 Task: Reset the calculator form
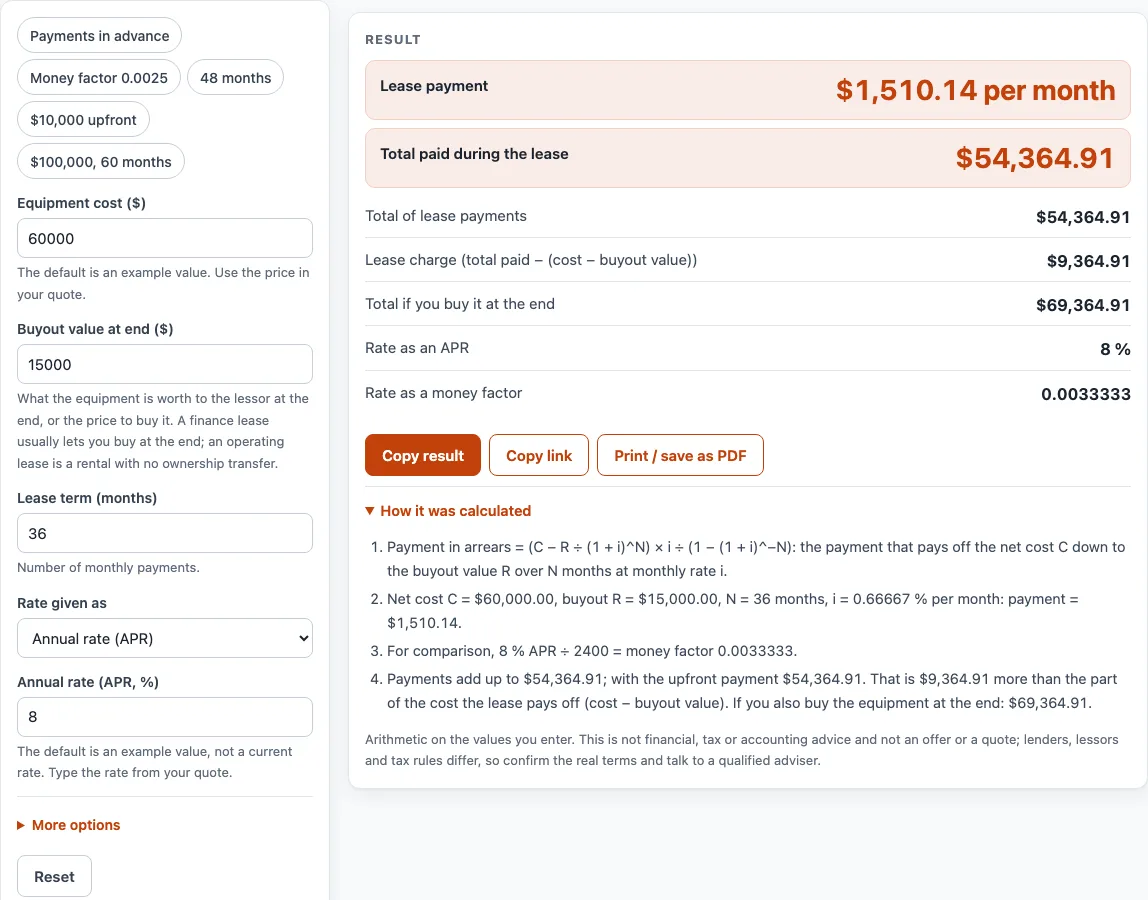pos(54,877)
